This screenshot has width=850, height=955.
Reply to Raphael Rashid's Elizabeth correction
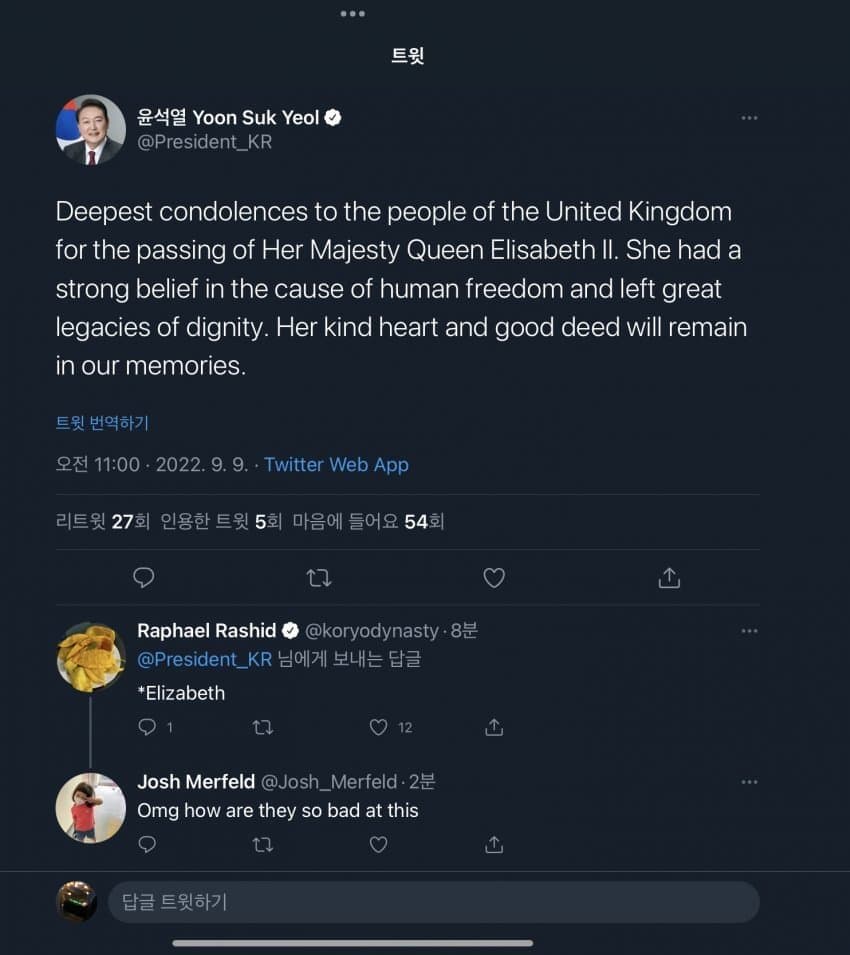pos(147,728)
